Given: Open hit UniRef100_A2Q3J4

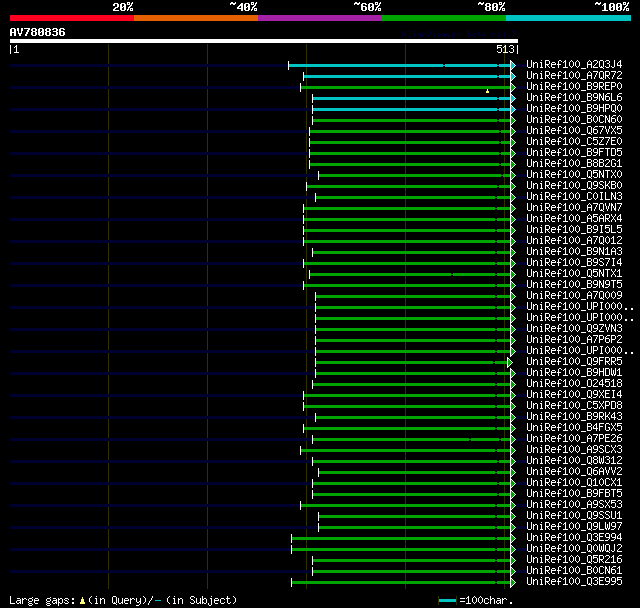Looking at the screenshot, I should click(574, 64).
